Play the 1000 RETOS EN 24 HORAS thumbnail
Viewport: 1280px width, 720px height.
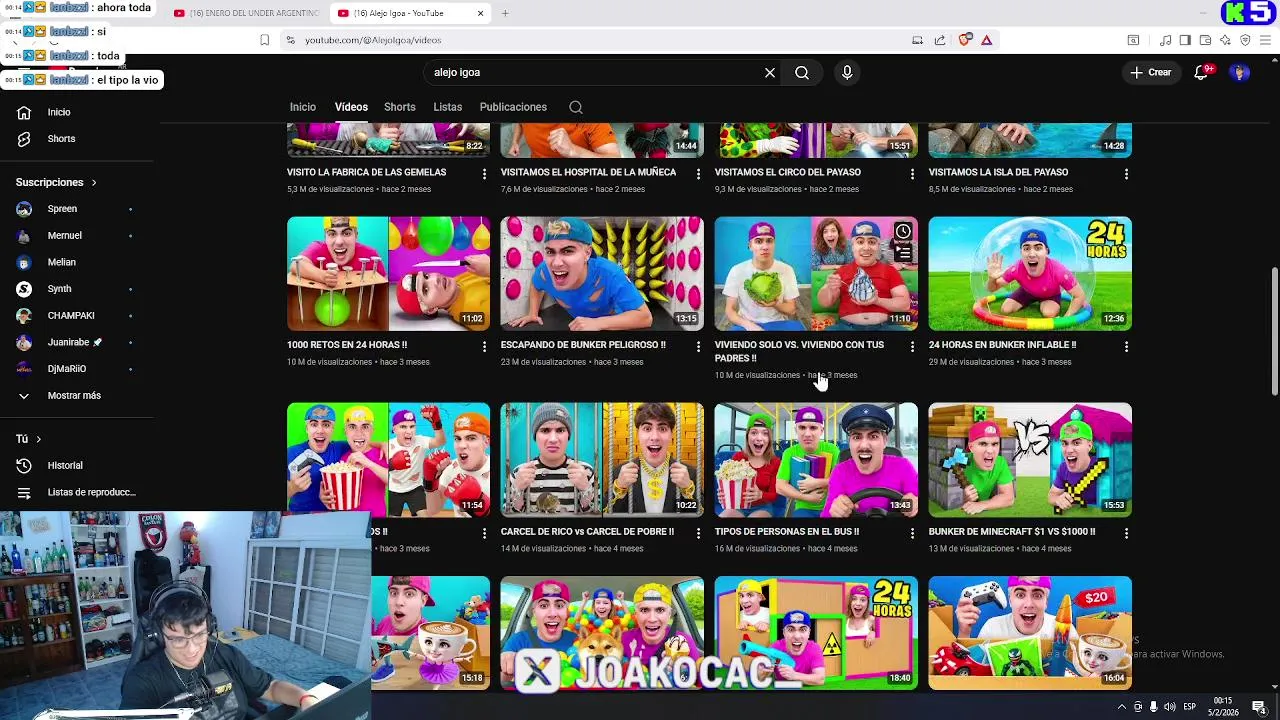pos(388,273)
